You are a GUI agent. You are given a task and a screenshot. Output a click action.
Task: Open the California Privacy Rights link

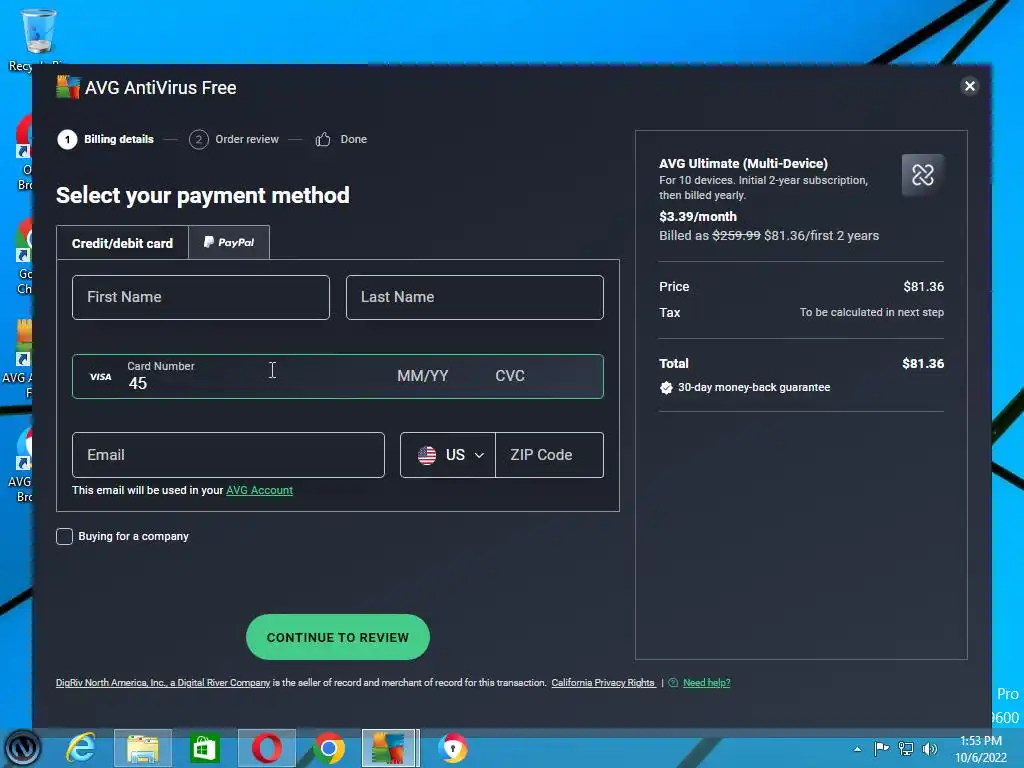click(603, 682)
